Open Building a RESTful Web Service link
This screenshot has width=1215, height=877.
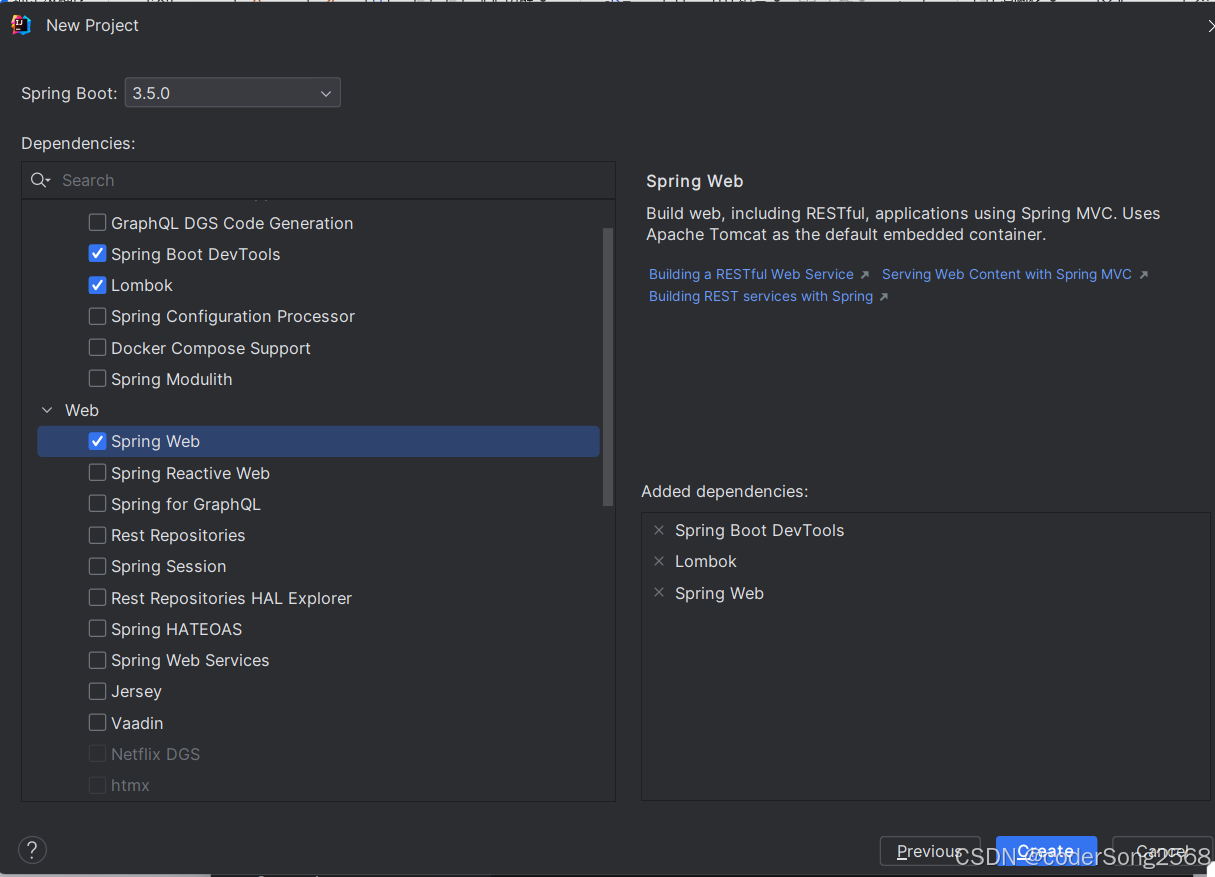coord(751,274)
